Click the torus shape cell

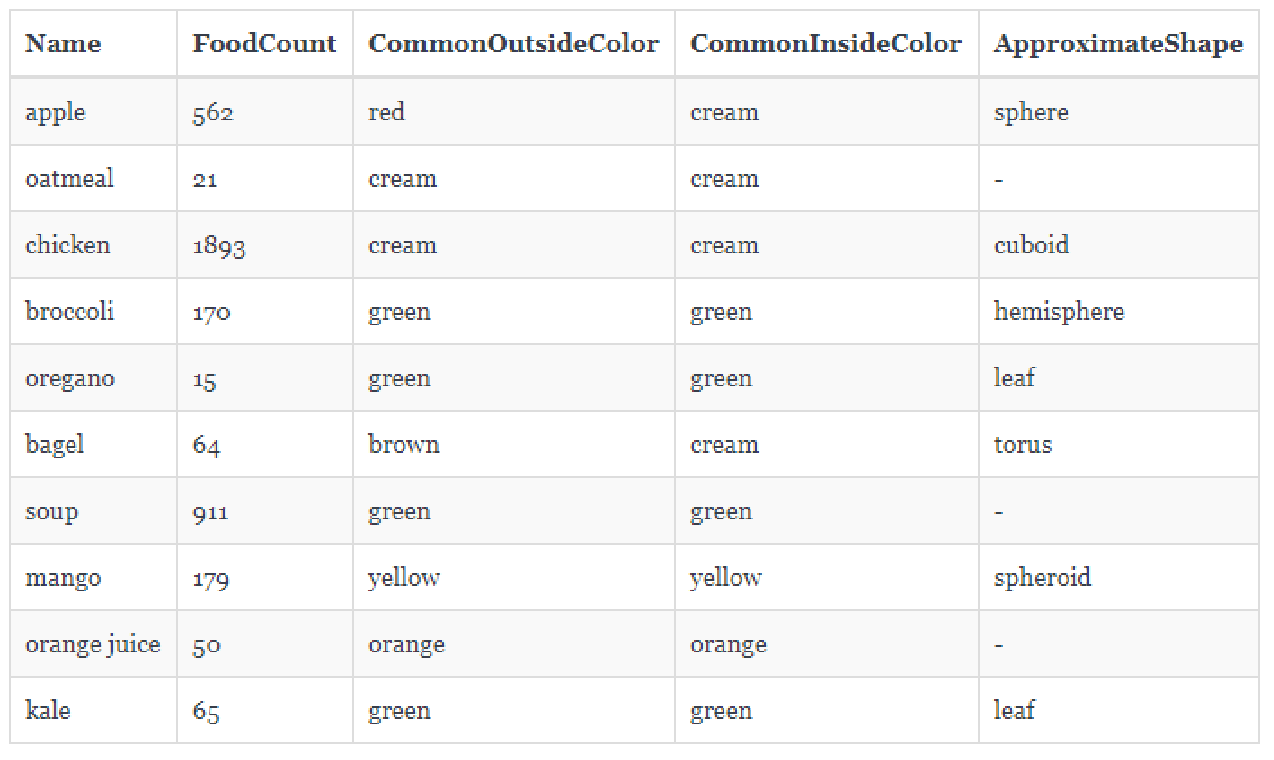pos(1022,445)
